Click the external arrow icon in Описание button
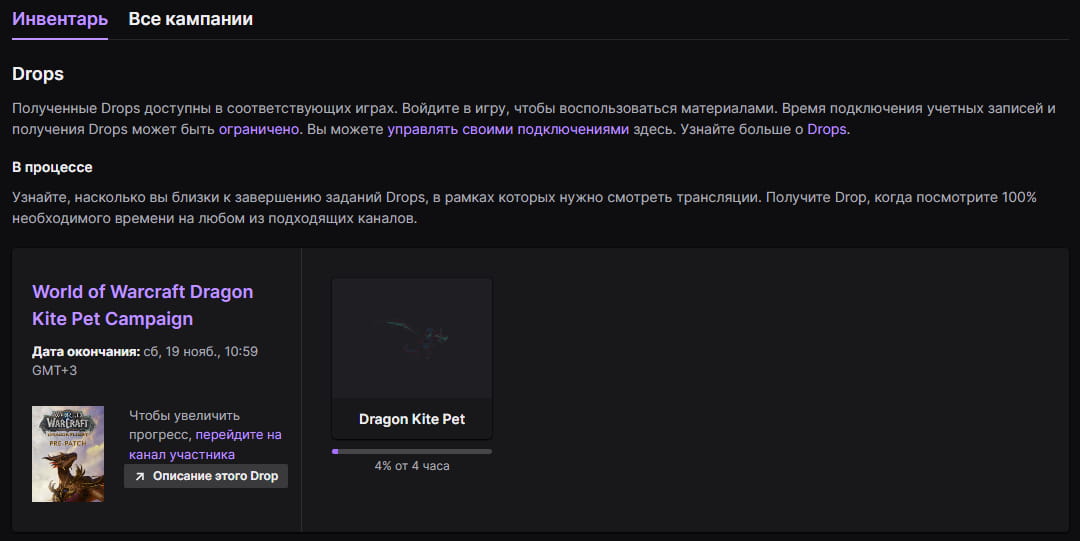1080x541 pixels. [x=140, y=476]
